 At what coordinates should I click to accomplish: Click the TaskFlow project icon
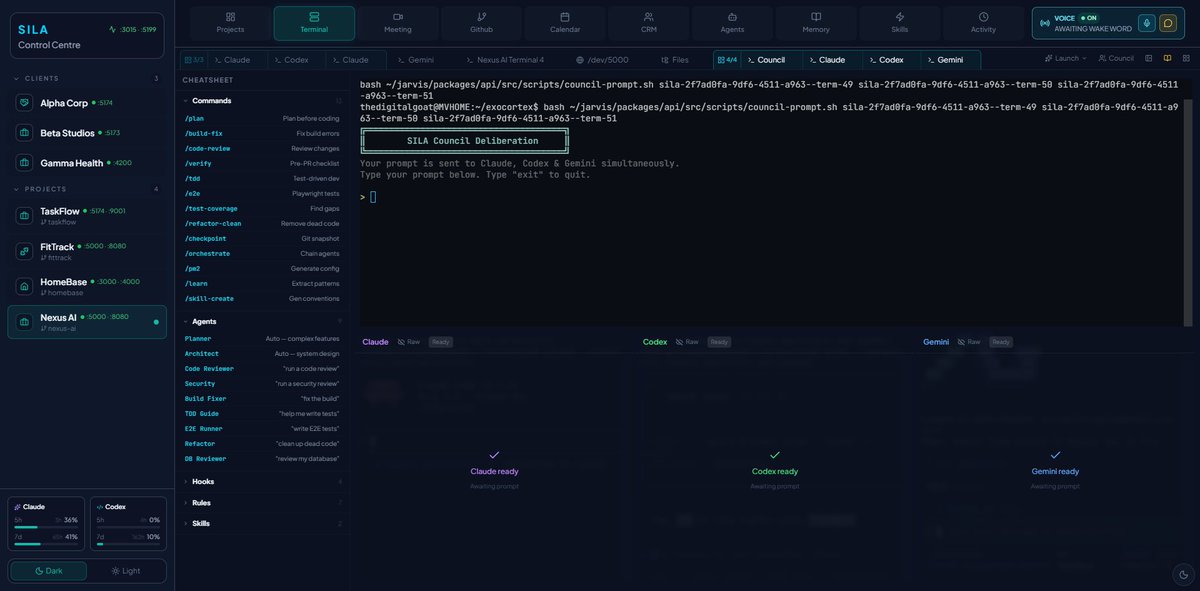tap(24, 215)
